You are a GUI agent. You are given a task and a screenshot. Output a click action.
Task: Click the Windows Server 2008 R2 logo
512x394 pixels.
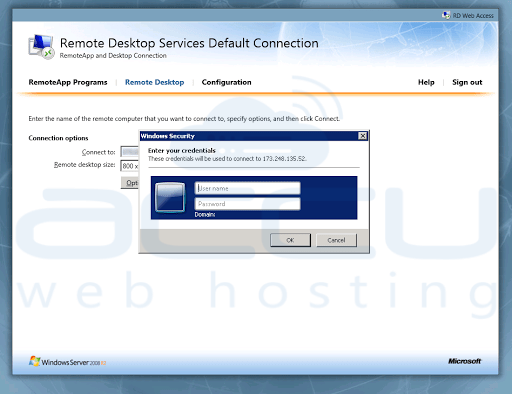tap(67, 362)
